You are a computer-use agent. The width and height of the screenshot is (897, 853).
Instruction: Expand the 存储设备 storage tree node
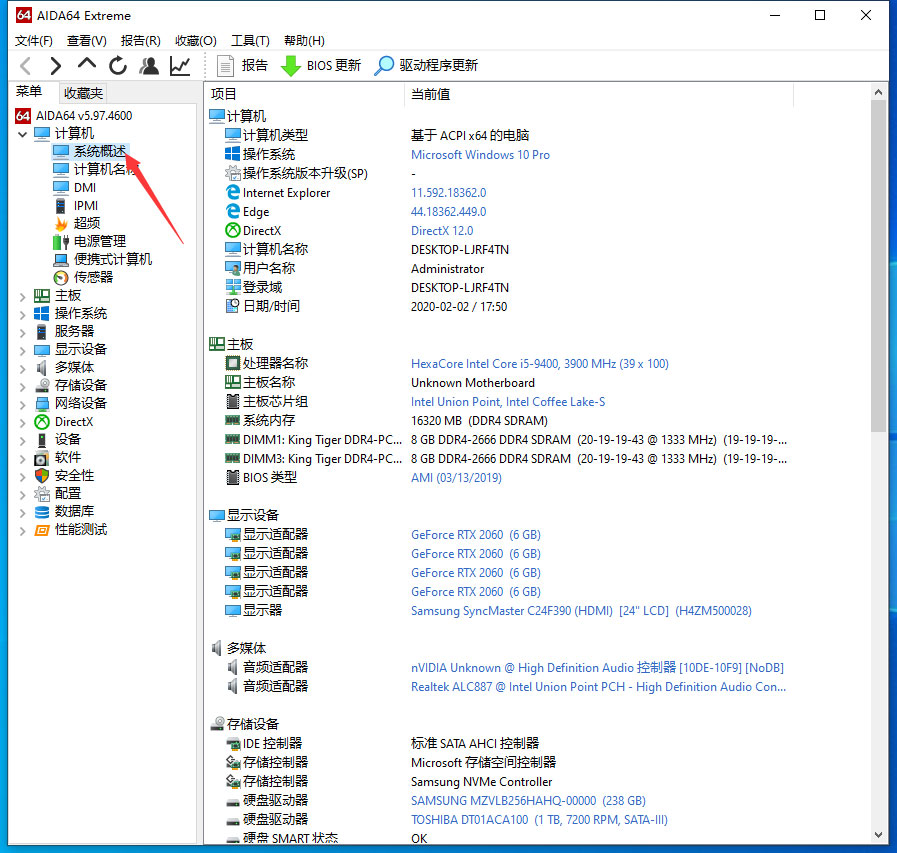(23, 386)
